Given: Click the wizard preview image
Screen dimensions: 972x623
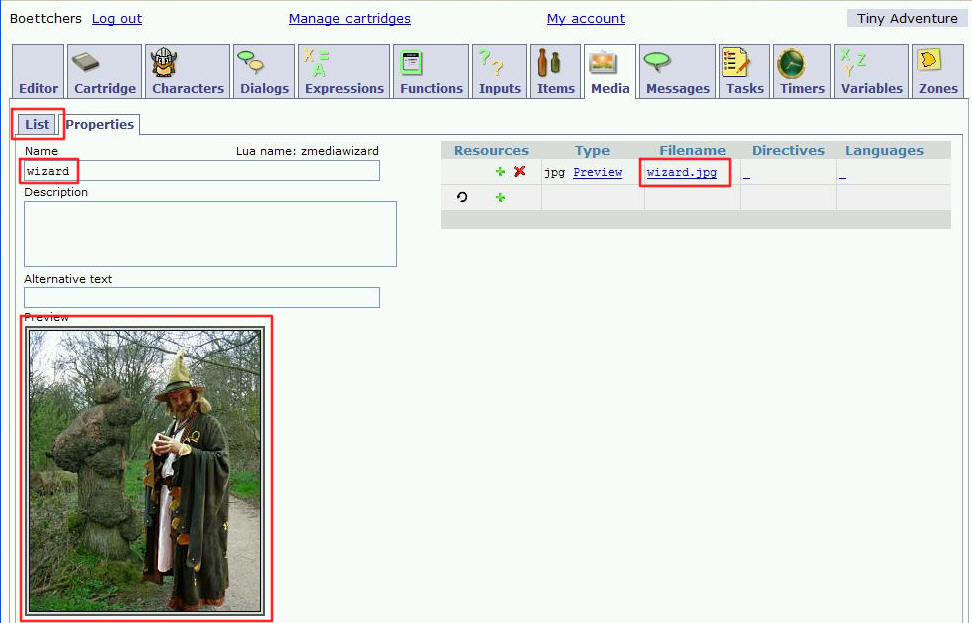Looking at the screenshot, I should (x=146, y=470).
